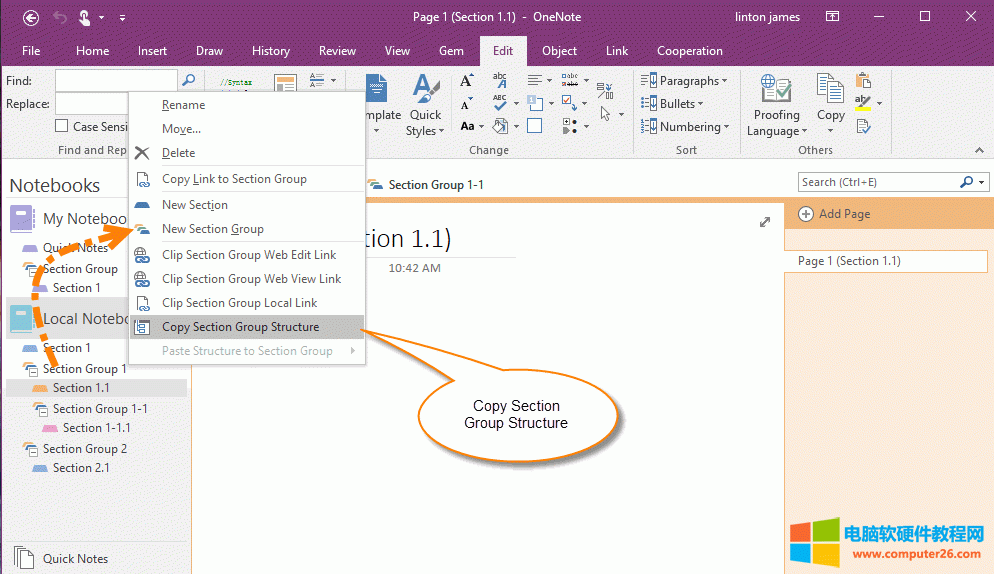Open the Quick Styles gallery

tap(426, 105)
